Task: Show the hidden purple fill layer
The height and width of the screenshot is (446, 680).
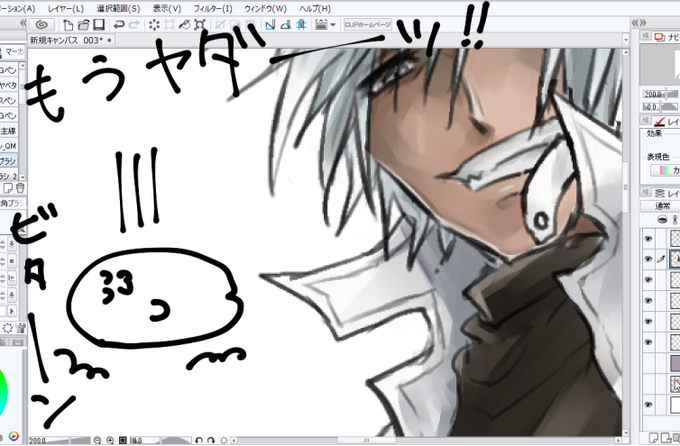Action: tap(648, 363)
